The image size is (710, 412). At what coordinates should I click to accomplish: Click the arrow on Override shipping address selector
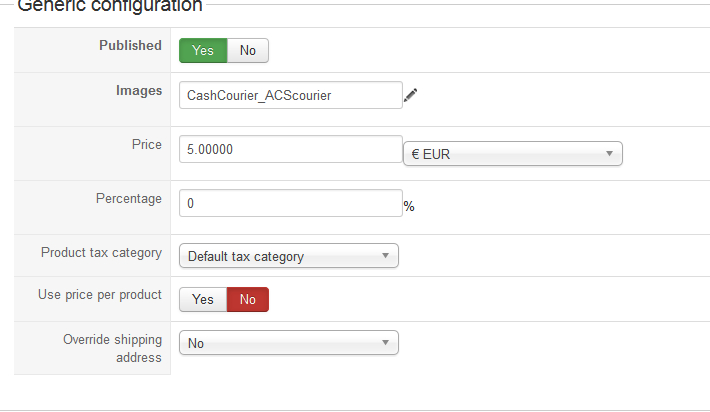(x=385, y=343)
